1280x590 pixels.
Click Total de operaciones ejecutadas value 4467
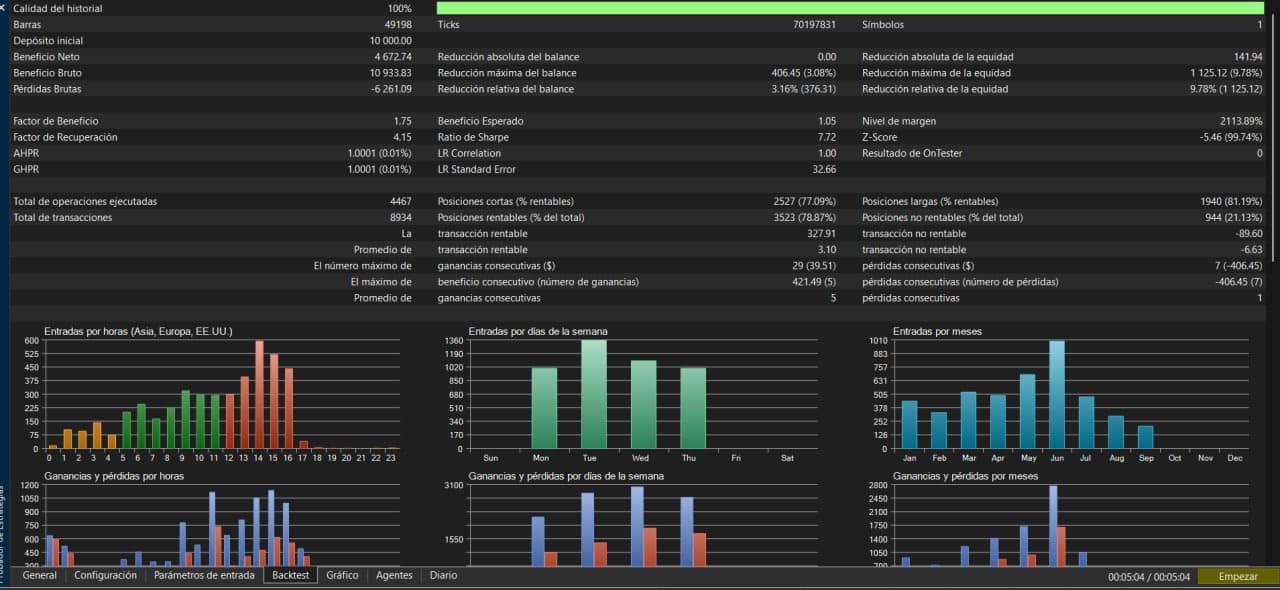click(x=401, y=201)
